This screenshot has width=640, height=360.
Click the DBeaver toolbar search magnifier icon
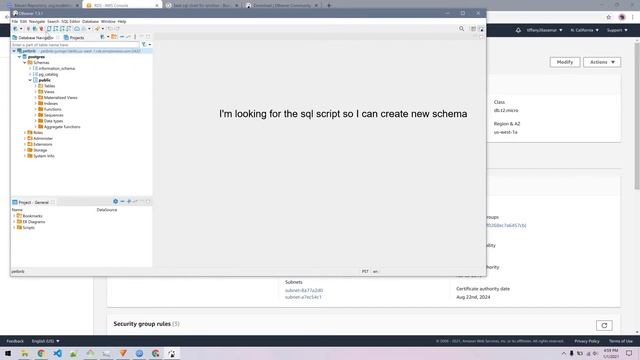(x=461, y=29)
